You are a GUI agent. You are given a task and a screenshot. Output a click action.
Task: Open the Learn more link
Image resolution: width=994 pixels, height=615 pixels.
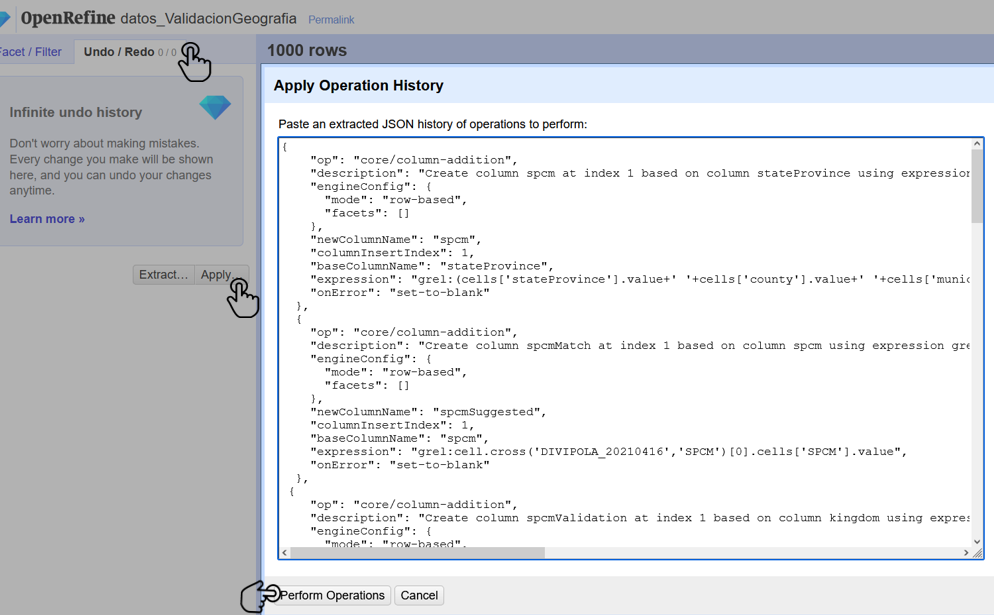coord(47,219)
